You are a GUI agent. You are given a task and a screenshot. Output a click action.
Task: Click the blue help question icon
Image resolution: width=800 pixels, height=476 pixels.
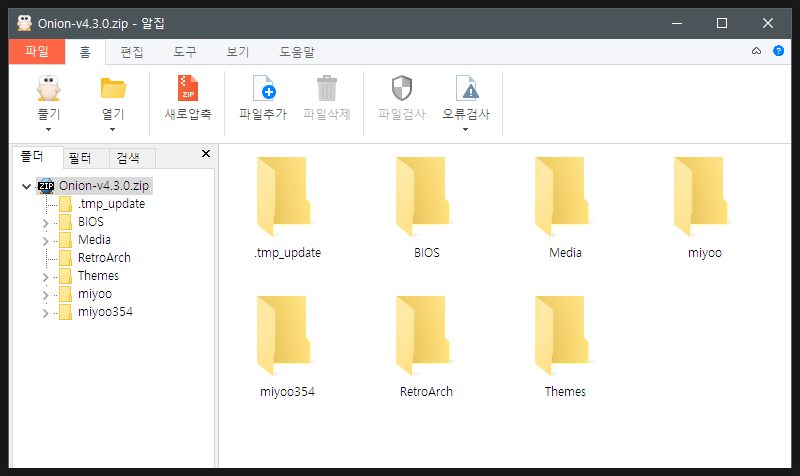[x=779, y=51]
